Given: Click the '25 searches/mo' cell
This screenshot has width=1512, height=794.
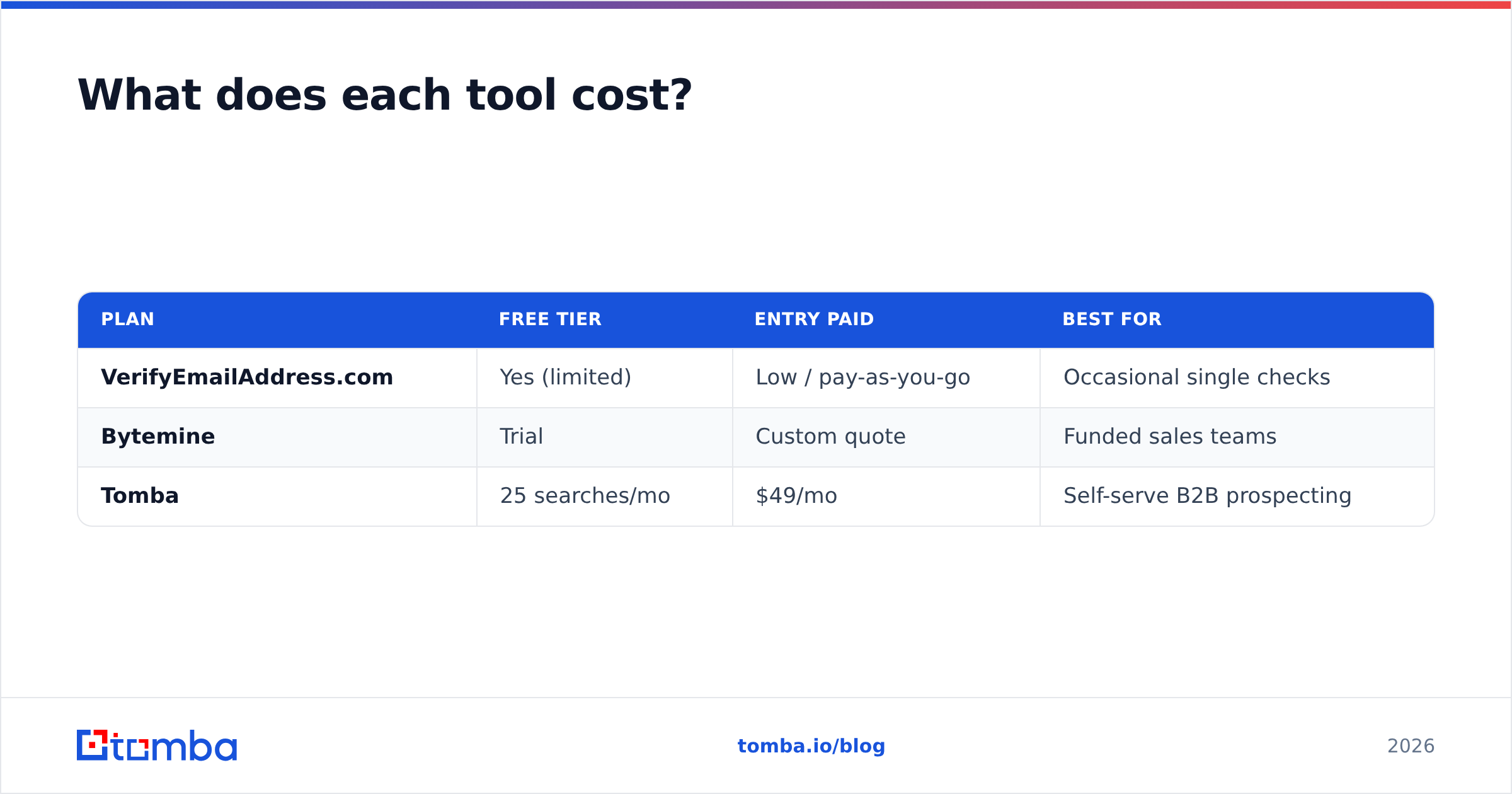Looking at the screenshot, I should tap(605, 496).
